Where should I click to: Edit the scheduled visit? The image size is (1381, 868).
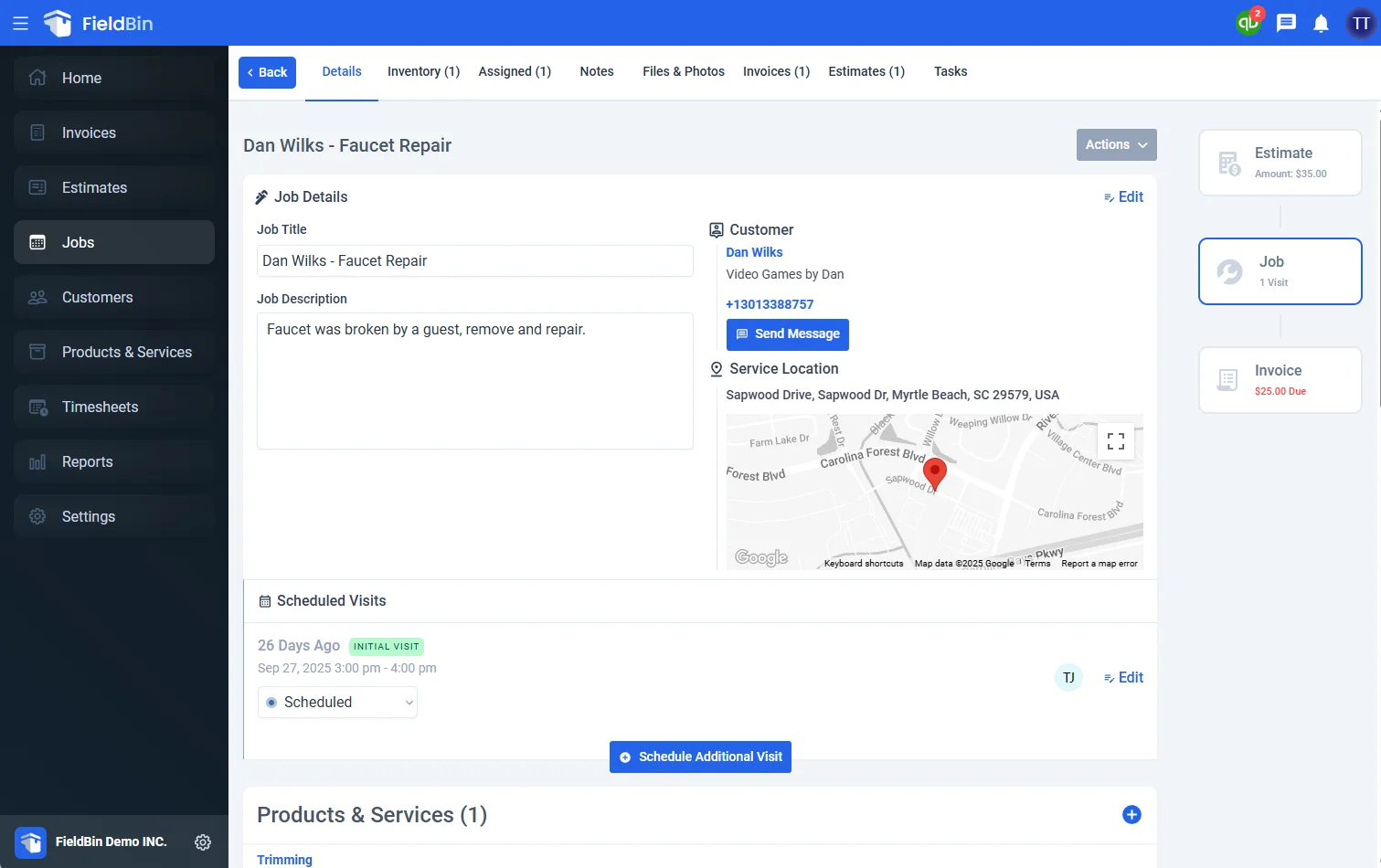(1123, 677)
